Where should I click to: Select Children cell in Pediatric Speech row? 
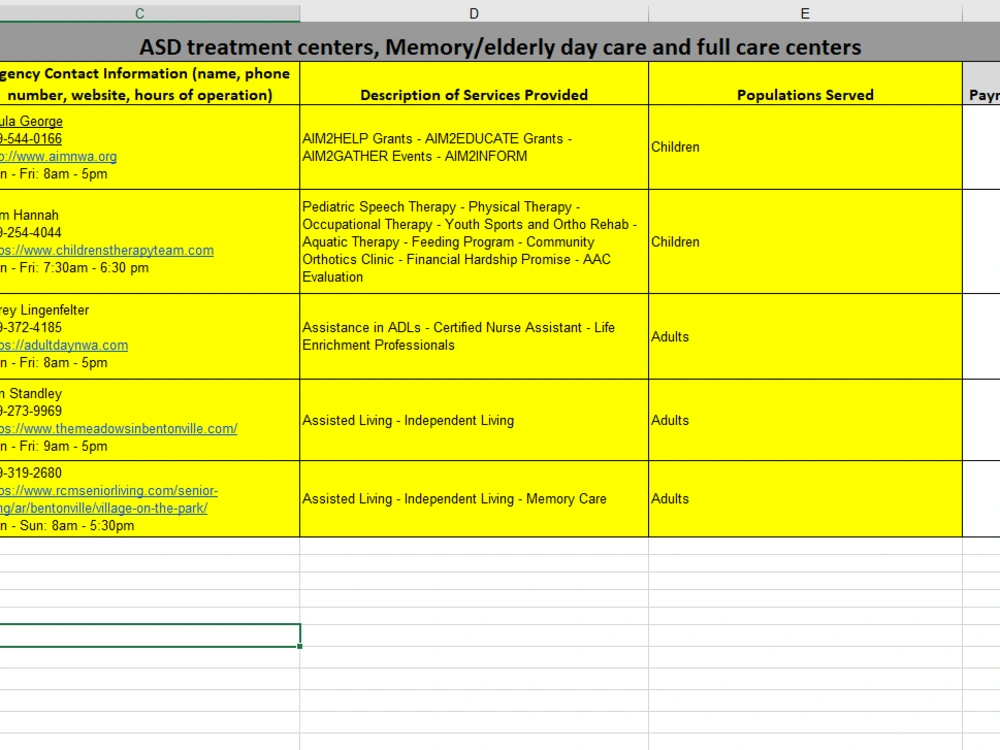point(805,242)
